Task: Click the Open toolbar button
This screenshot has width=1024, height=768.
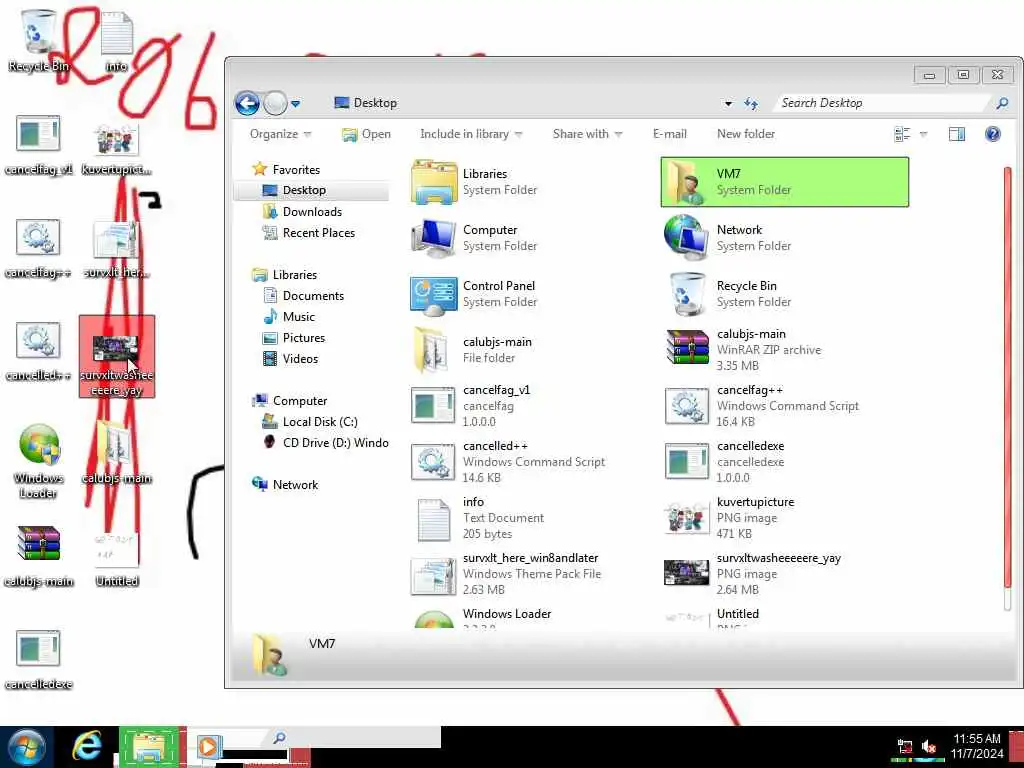Action: 366,134
